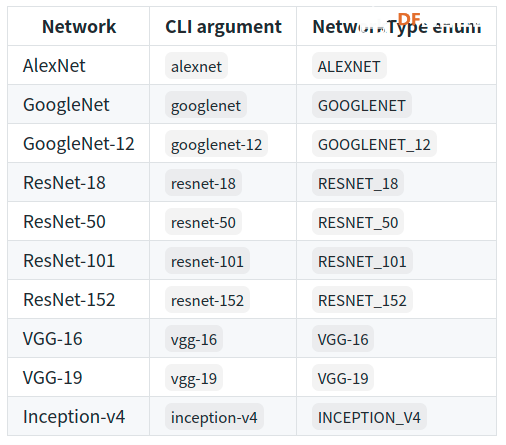Select the alexnet code tag
The width and height of the screenshot is (506, 445).
pos(196,66)
